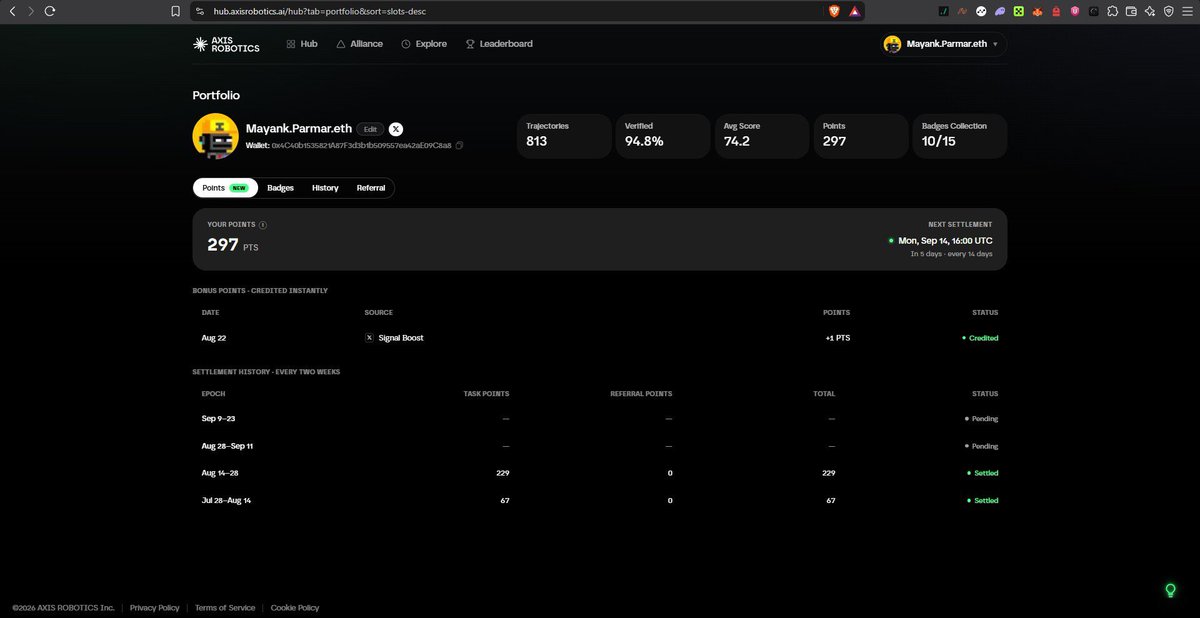Open the pink shield extension icon

(x=1075, y=11)
